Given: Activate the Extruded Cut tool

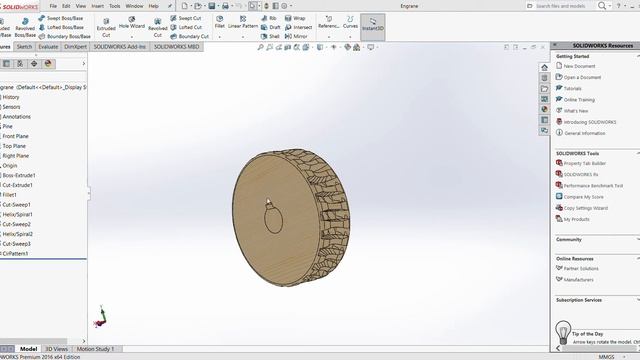Looking at the screenshot, I should tap(106, 27).
